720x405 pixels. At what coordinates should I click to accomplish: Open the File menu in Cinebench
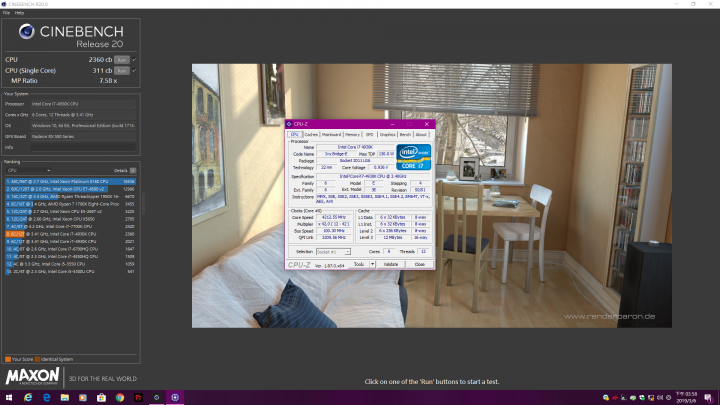point(6,13)
